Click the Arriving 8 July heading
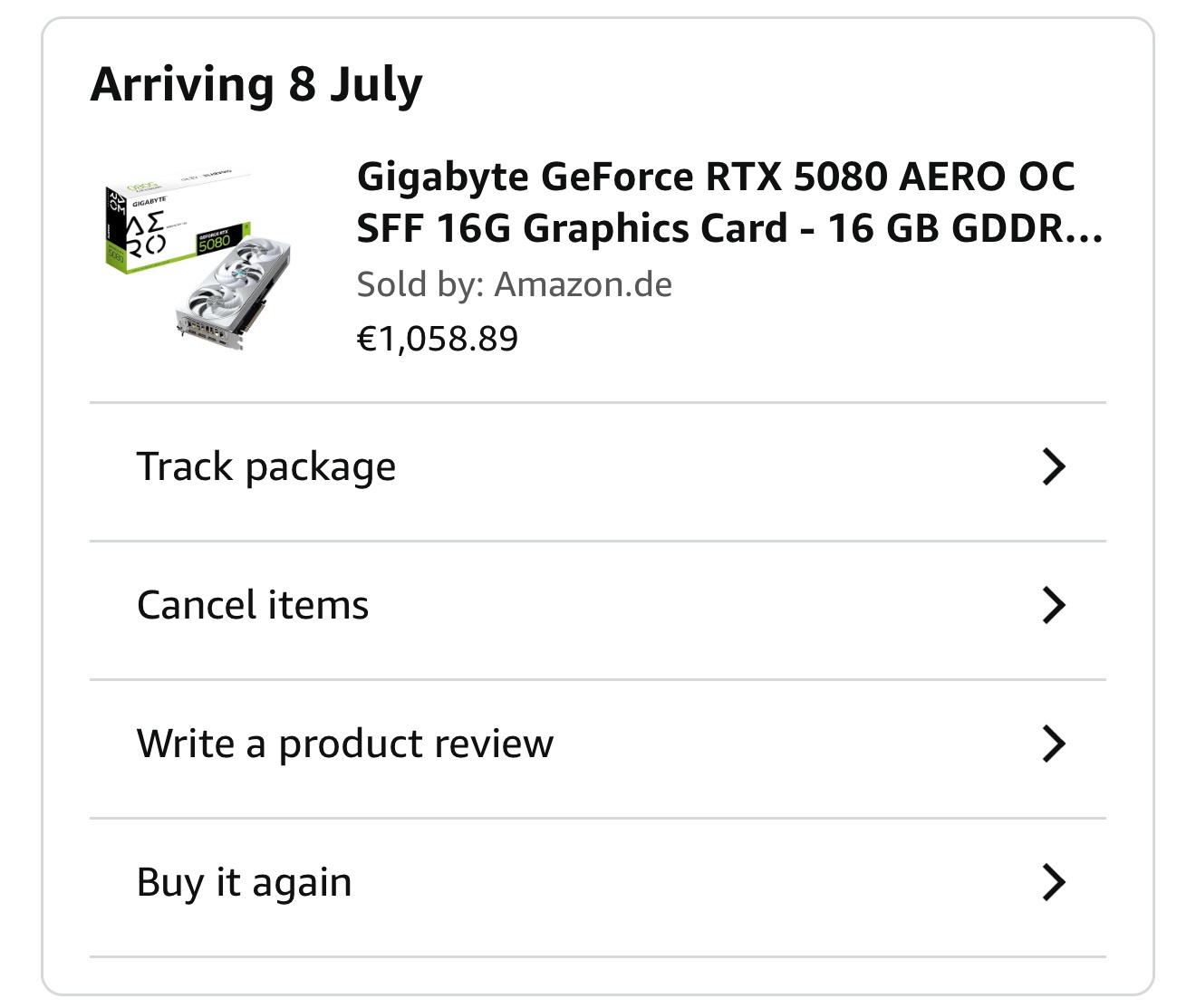1196x1008 pixels. point(256,85)
